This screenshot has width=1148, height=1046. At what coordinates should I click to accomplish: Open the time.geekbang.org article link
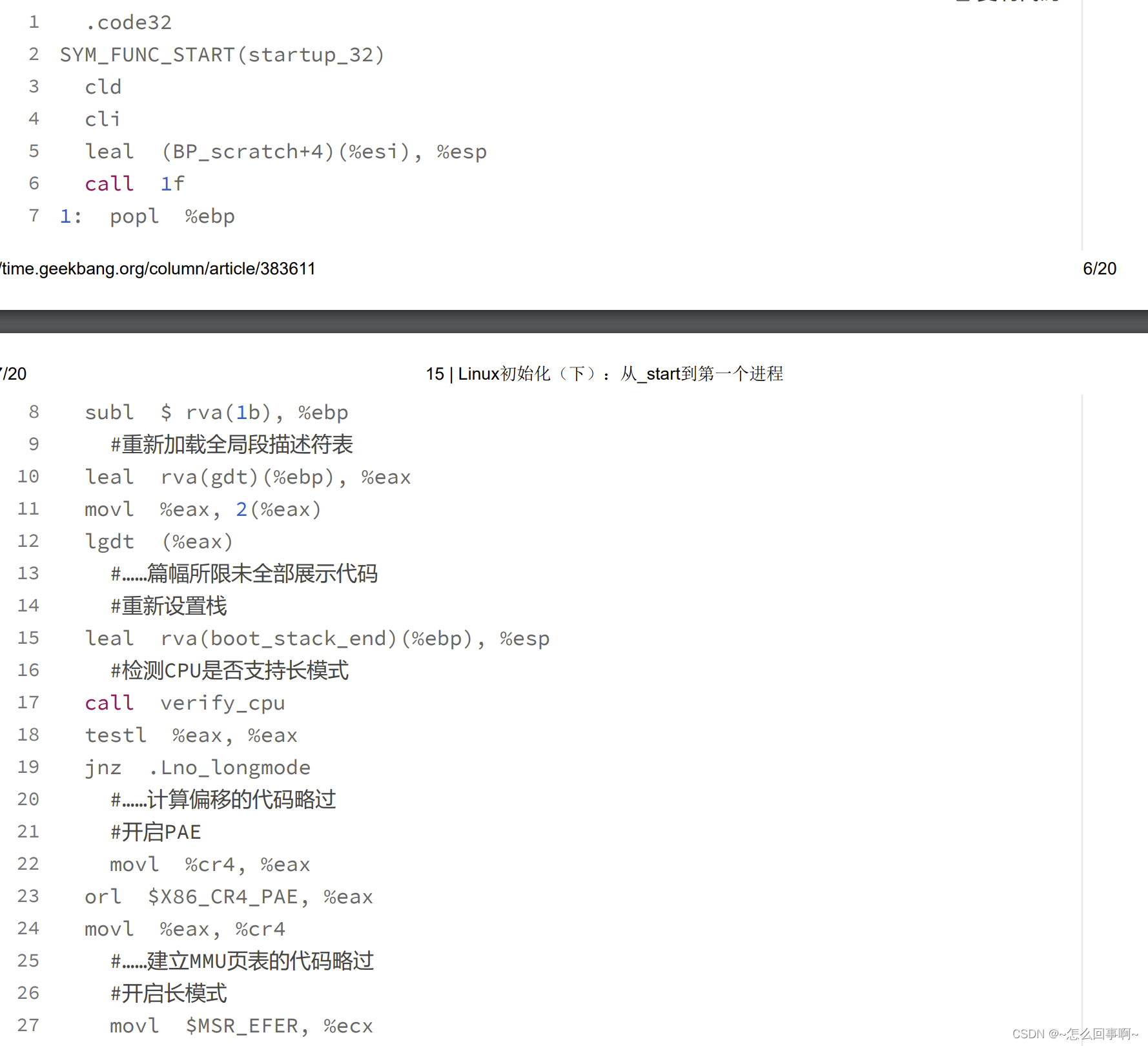(x=158, y=269)
